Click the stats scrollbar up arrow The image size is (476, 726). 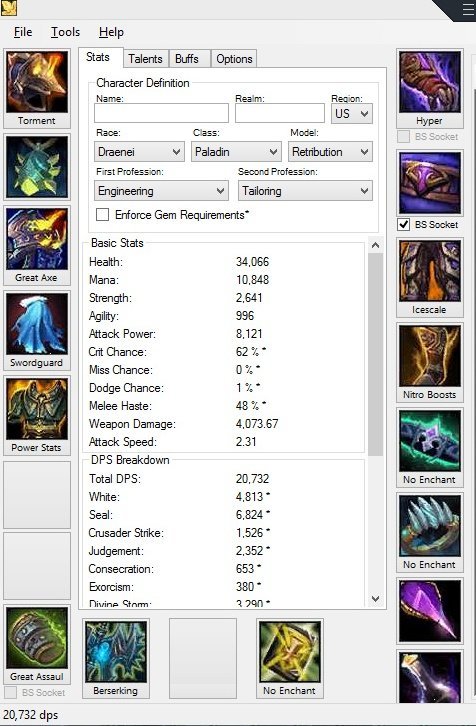pyautogui.click(x=376, y=245)
